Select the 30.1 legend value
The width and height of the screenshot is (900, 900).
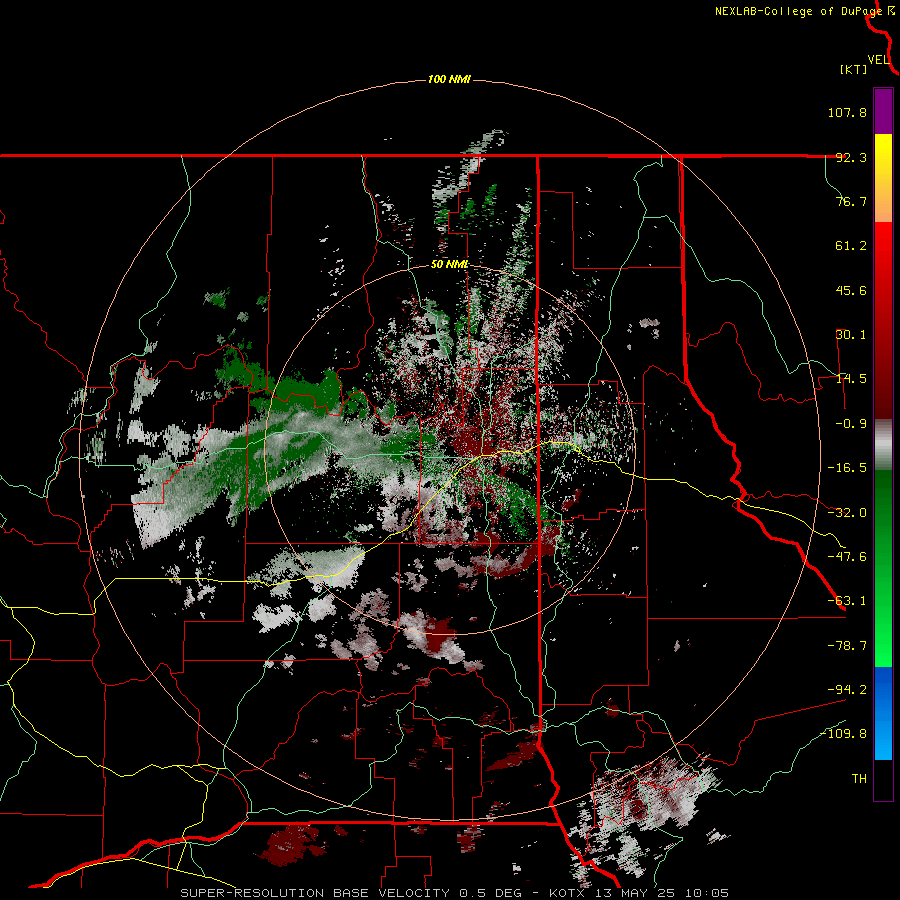[x=851, y=335]
